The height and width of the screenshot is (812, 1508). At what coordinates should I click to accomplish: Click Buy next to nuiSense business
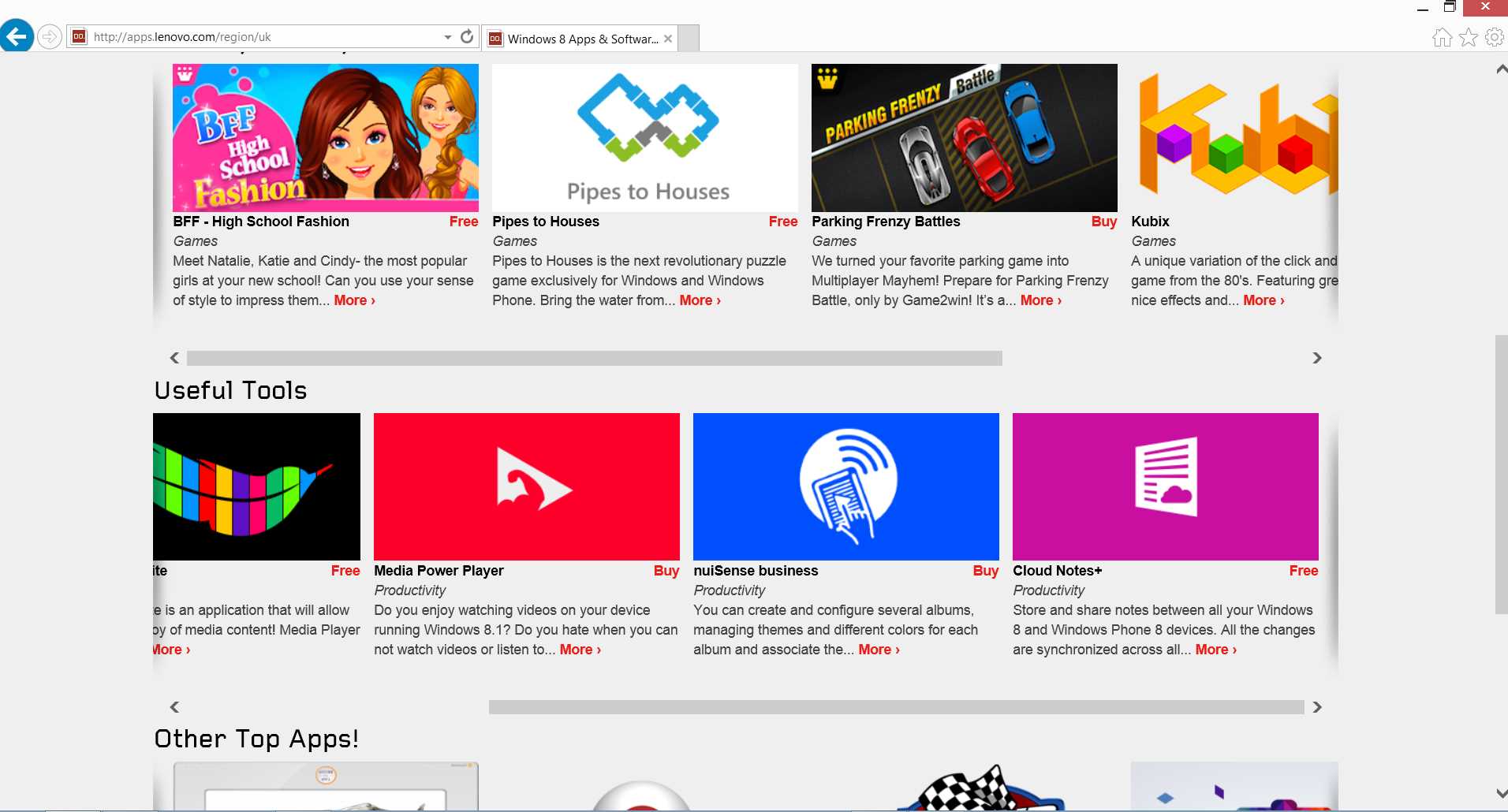click(x=986, y=571)
